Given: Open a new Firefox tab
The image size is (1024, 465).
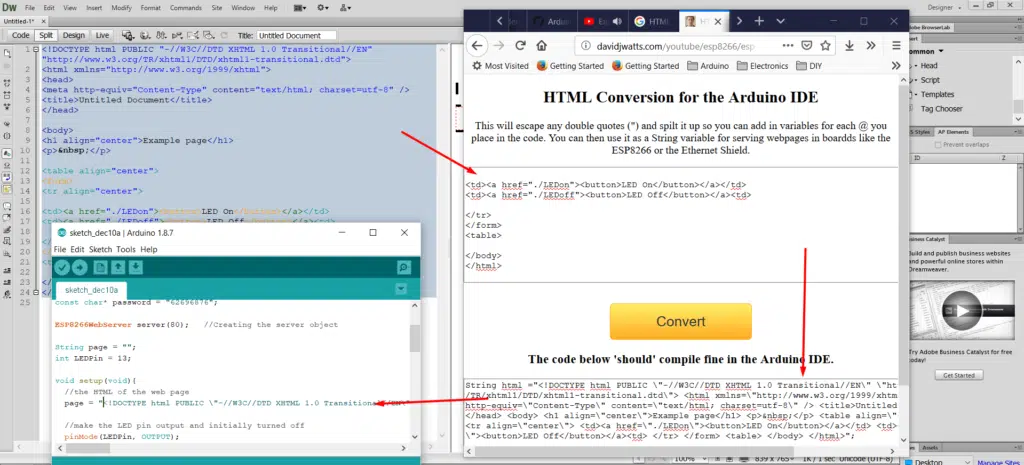Looking at the screenshot, I should click(x=759, y=21).
